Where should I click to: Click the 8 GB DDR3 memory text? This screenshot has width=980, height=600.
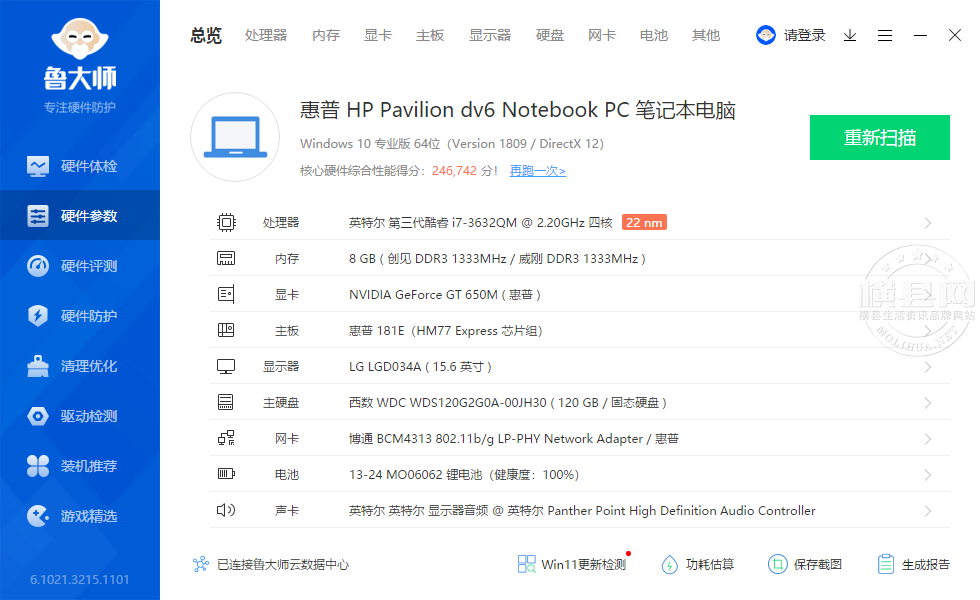point(497,259)
